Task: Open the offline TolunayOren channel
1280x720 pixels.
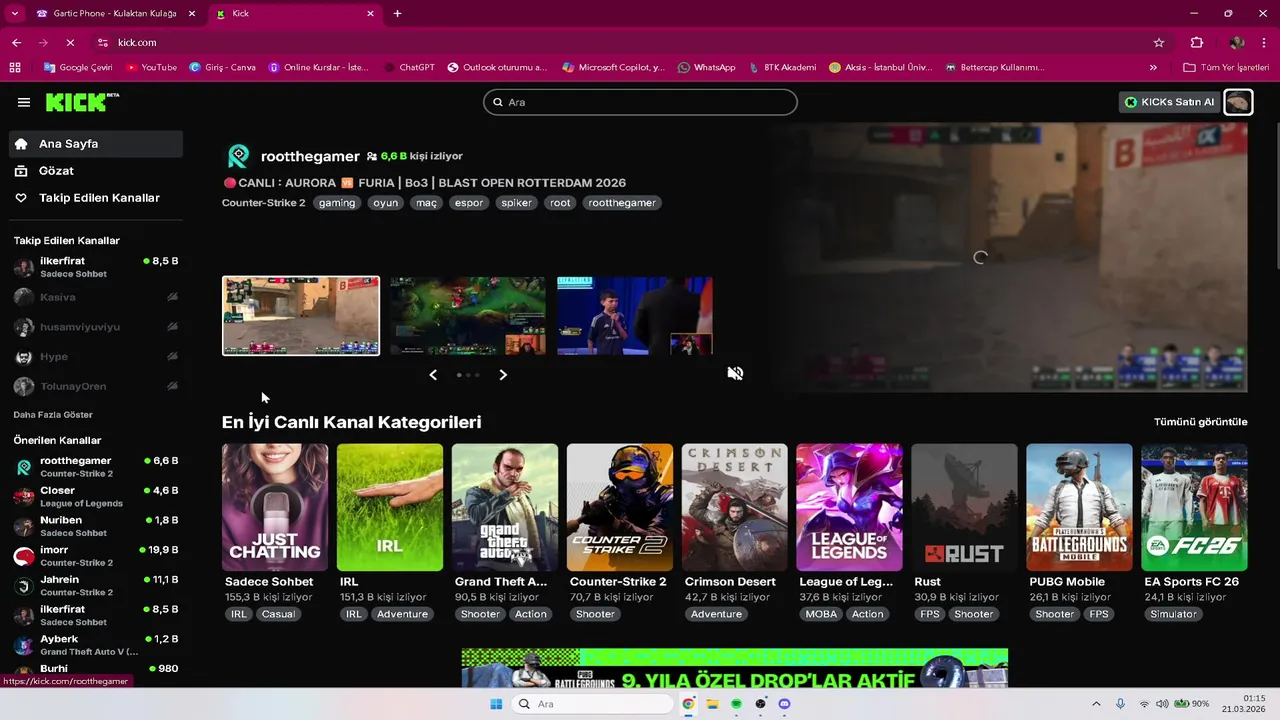Action: tap(96, 386)
